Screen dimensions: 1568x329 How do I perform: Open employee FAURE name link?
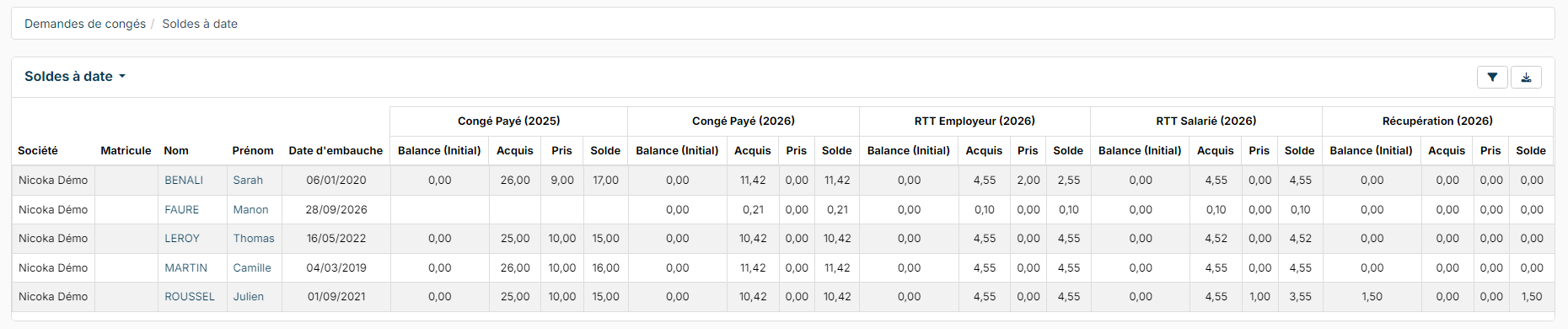click(x=182, y=209)
